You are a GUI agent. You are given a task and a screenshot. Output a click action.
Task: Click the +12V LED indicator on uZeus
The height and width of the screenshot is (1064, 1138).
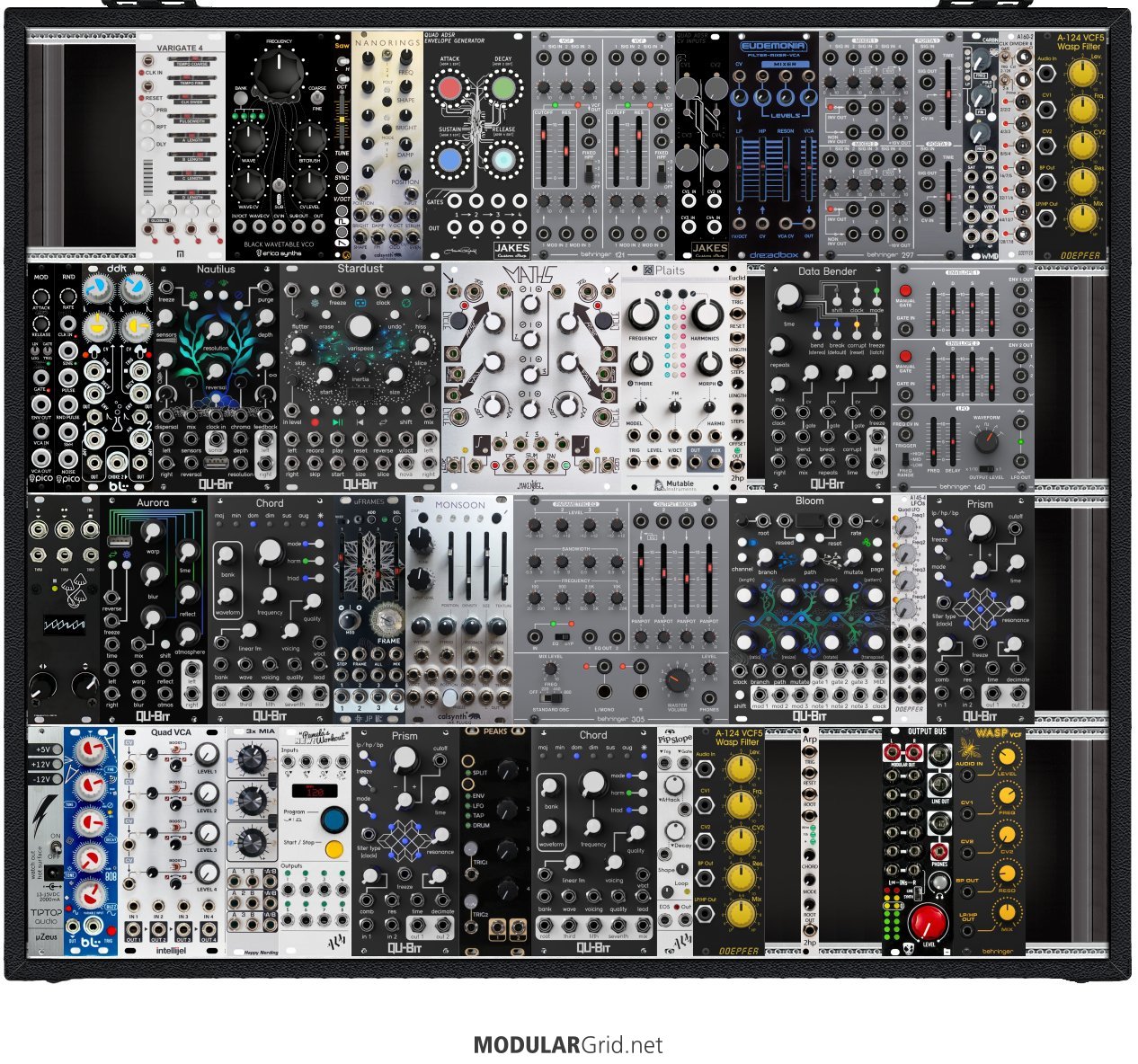(59, 765)
